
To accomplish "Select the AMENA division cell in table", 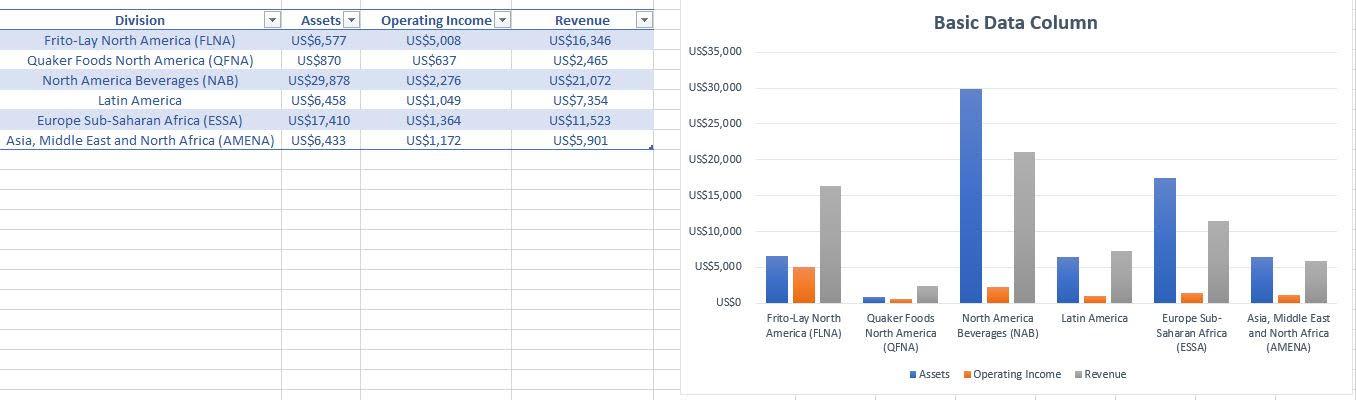I will (140, 140).
